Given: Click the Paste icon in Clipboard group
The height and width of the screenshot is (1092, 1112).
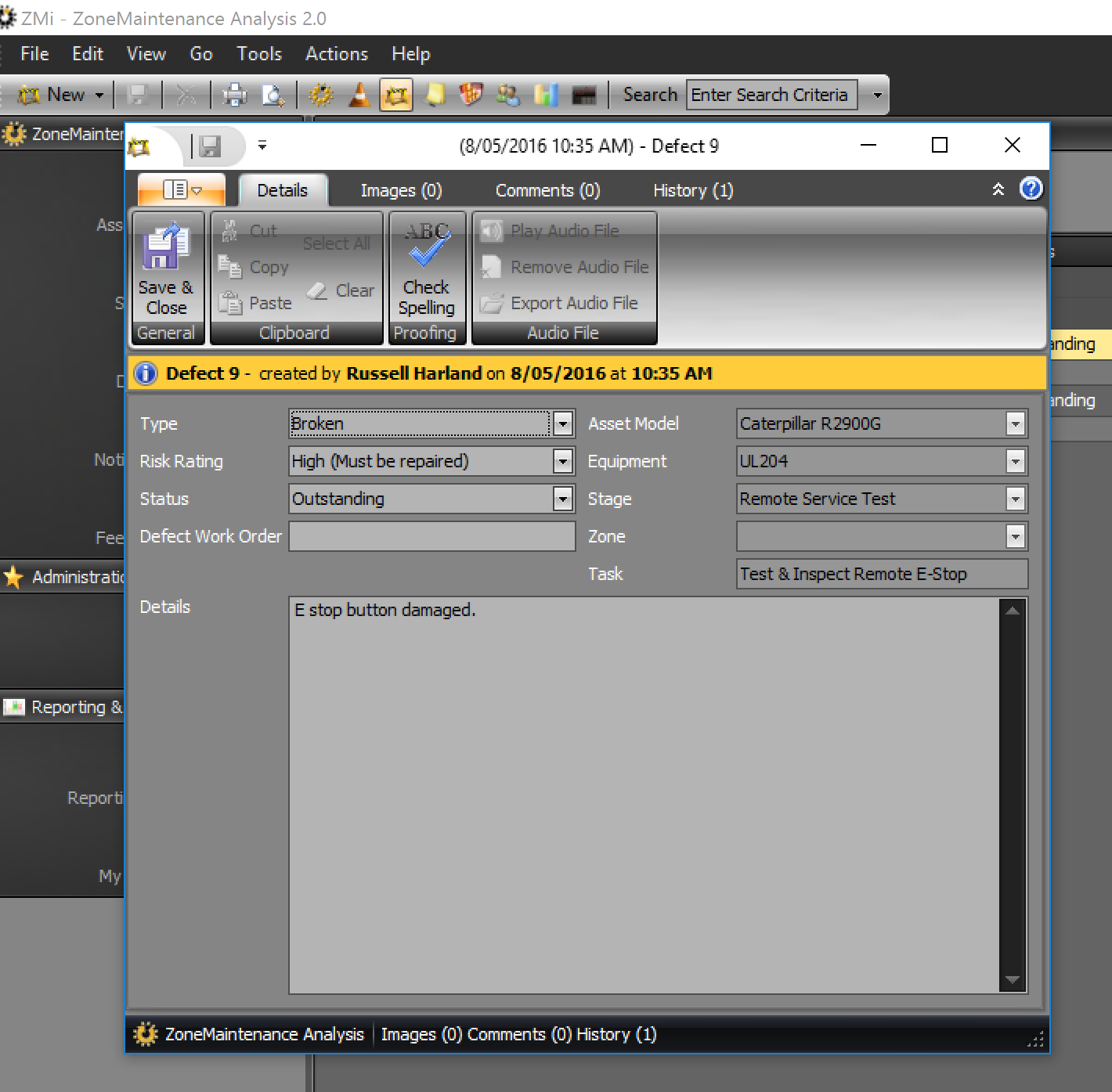Looking at the screenshot, I should pos(230,302).
